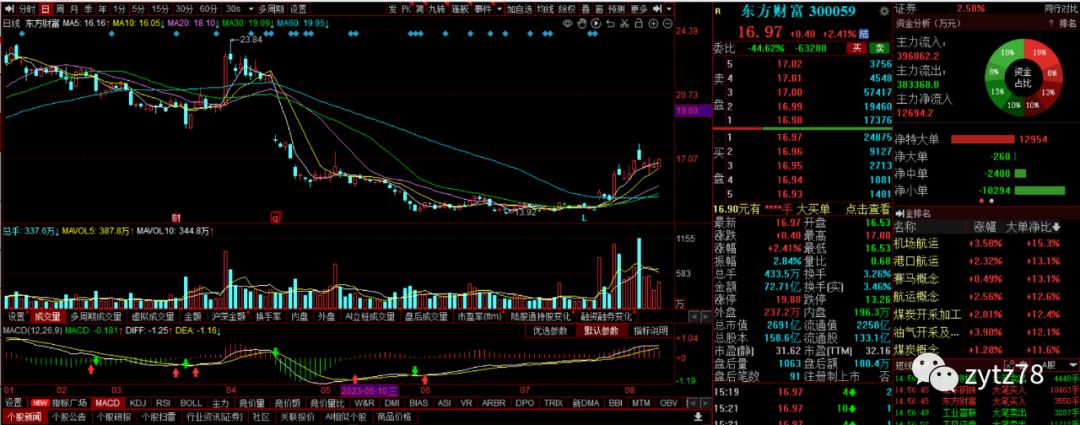Screen dimensions: 1080x425
Task: Click the 窗 window toolbar button
Action: coord(599,9)
